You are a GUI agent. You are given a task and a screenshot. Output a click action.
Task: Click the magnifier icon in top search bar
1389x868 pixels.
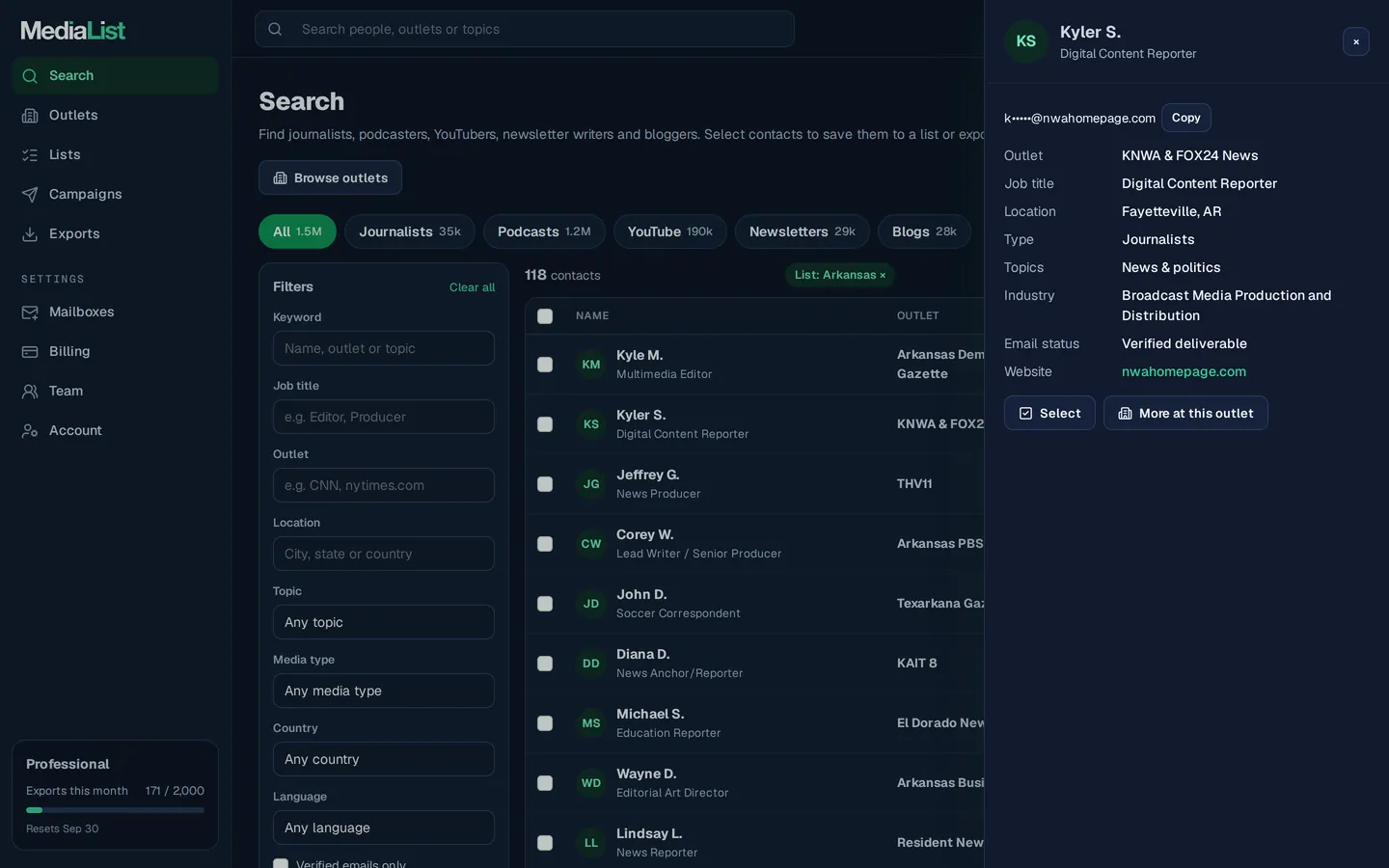coord(275,29)
